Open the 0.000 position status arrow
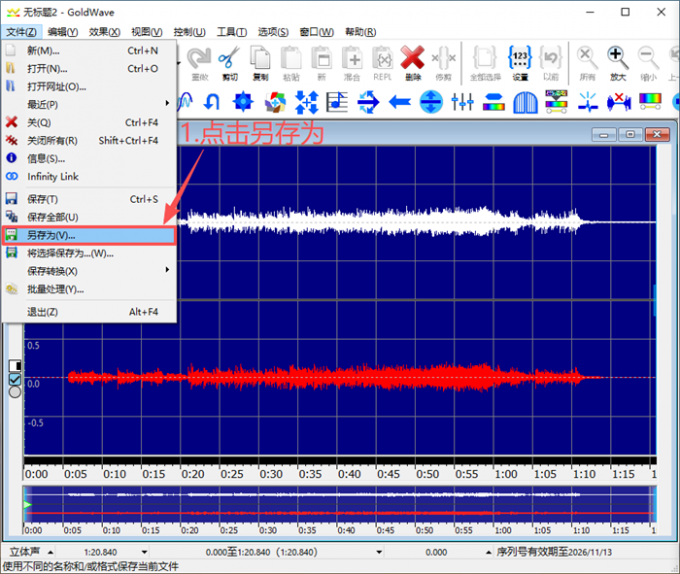This screenshot has width=680, height=574. (488, 552)
